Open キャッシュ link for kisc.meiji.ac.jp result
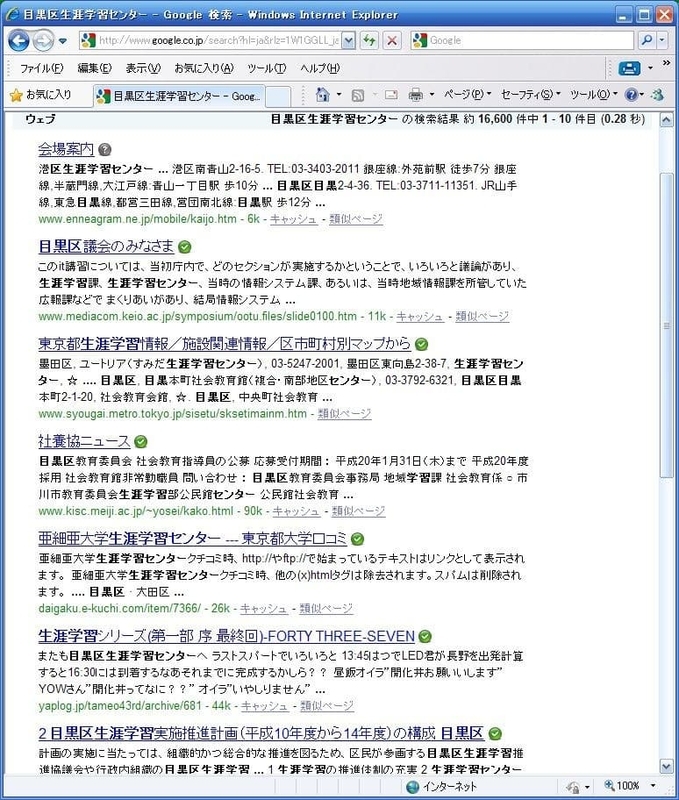 point(296,511)
